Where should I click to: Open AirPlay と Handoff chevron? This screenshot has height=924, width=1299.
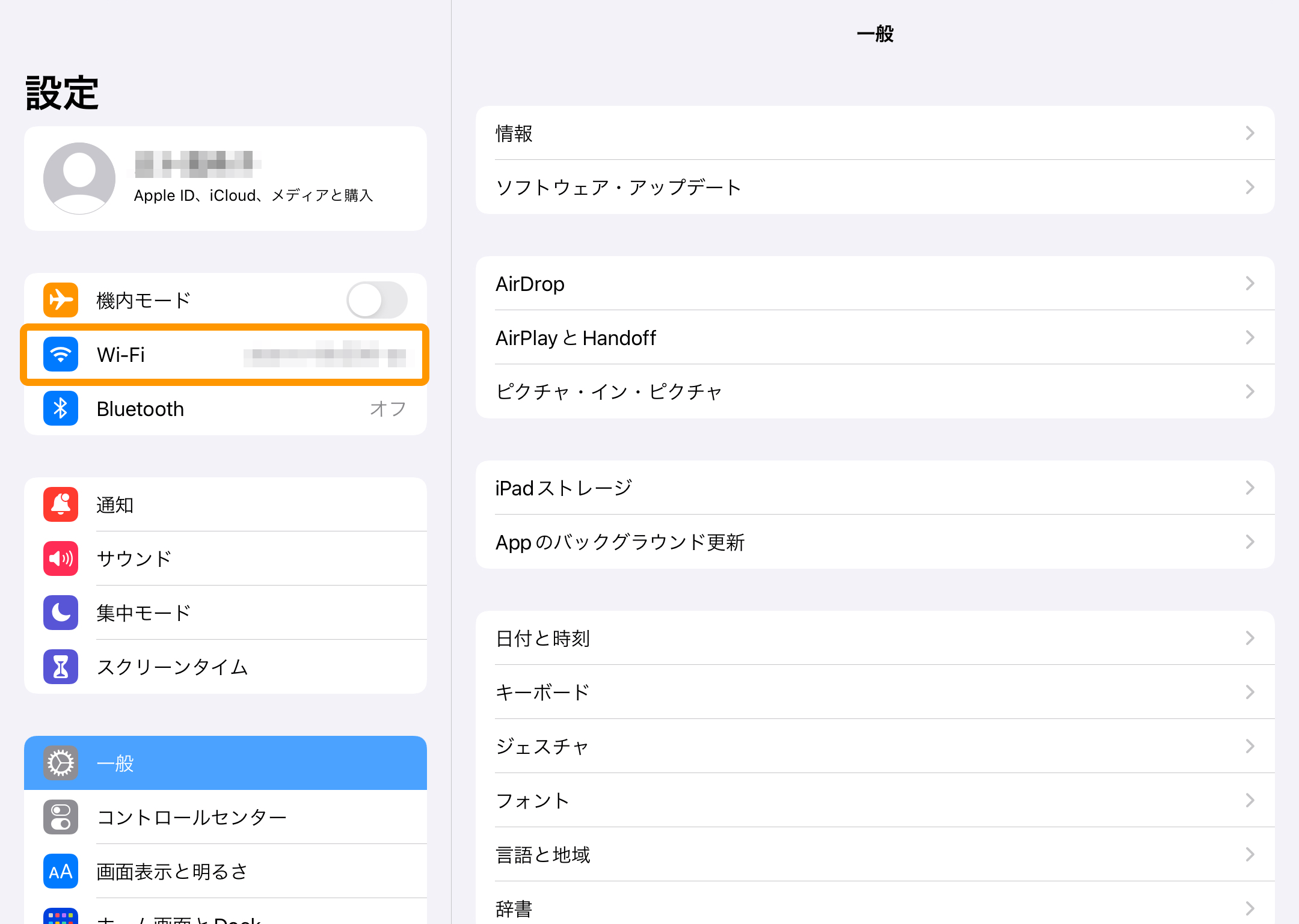[x=1250, y=337]
